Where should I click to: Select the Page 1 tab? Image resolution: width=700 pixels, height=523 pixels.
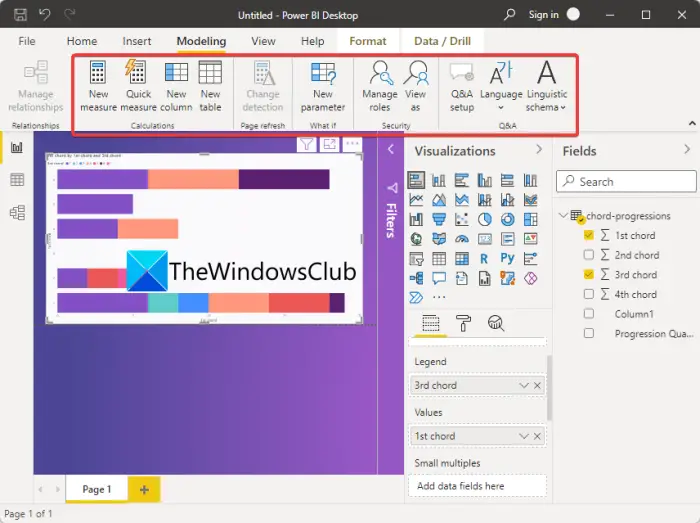[96, 489]
